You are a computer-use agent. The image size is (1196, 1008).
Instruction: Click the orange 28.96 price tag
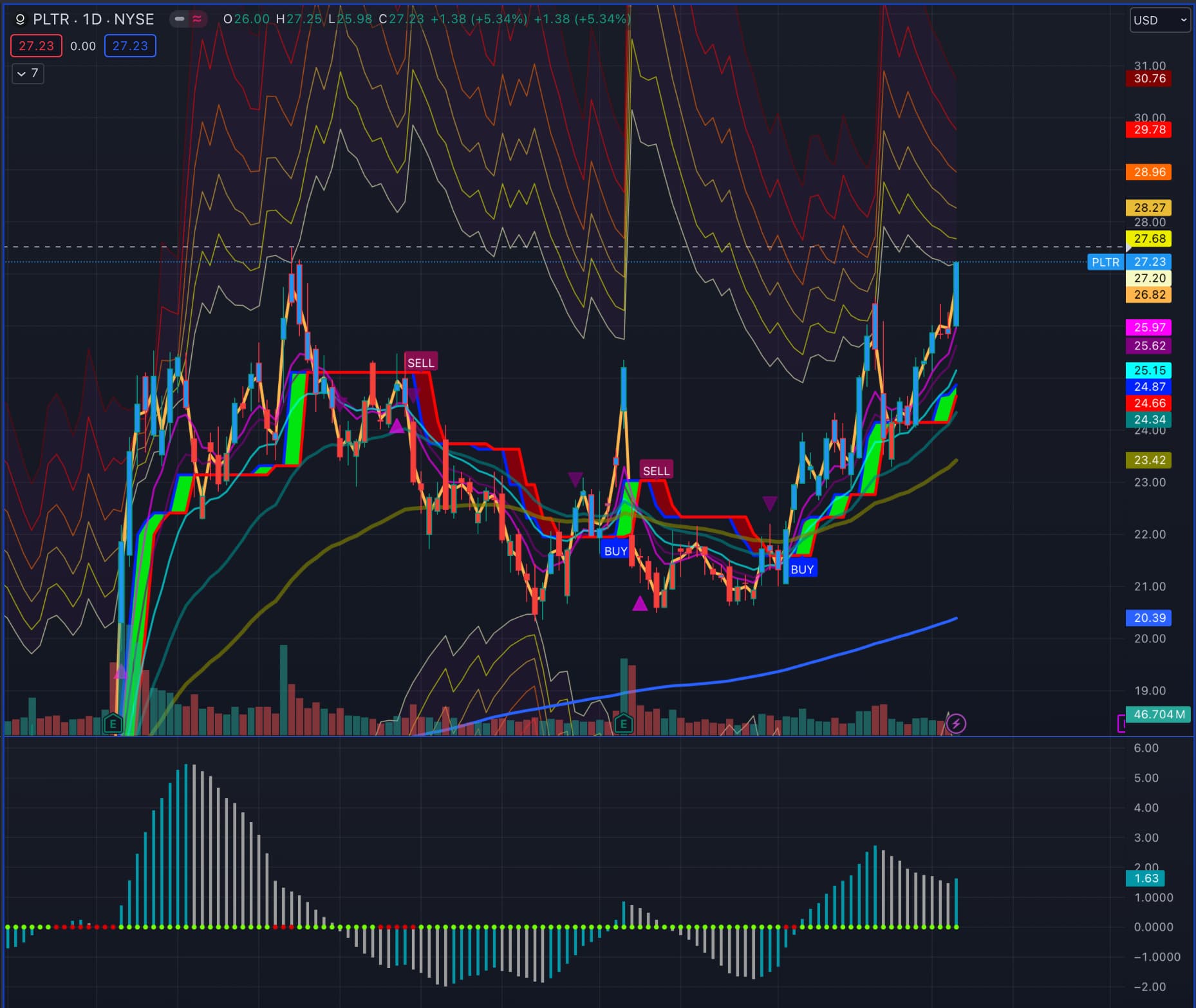click(1150, 172)
